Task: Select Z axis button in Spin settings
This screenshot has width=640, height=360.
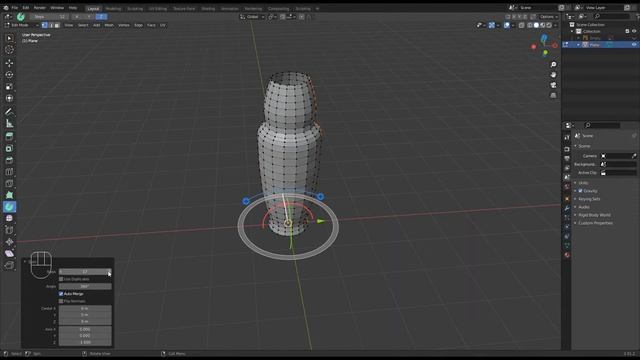Action: coord(101,17)
